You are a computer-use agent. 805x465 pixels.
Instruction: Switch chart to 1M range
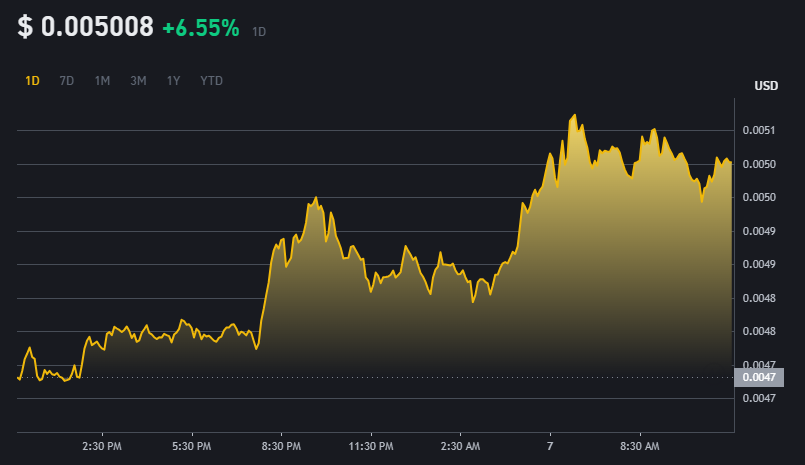[x=102, y=81]
